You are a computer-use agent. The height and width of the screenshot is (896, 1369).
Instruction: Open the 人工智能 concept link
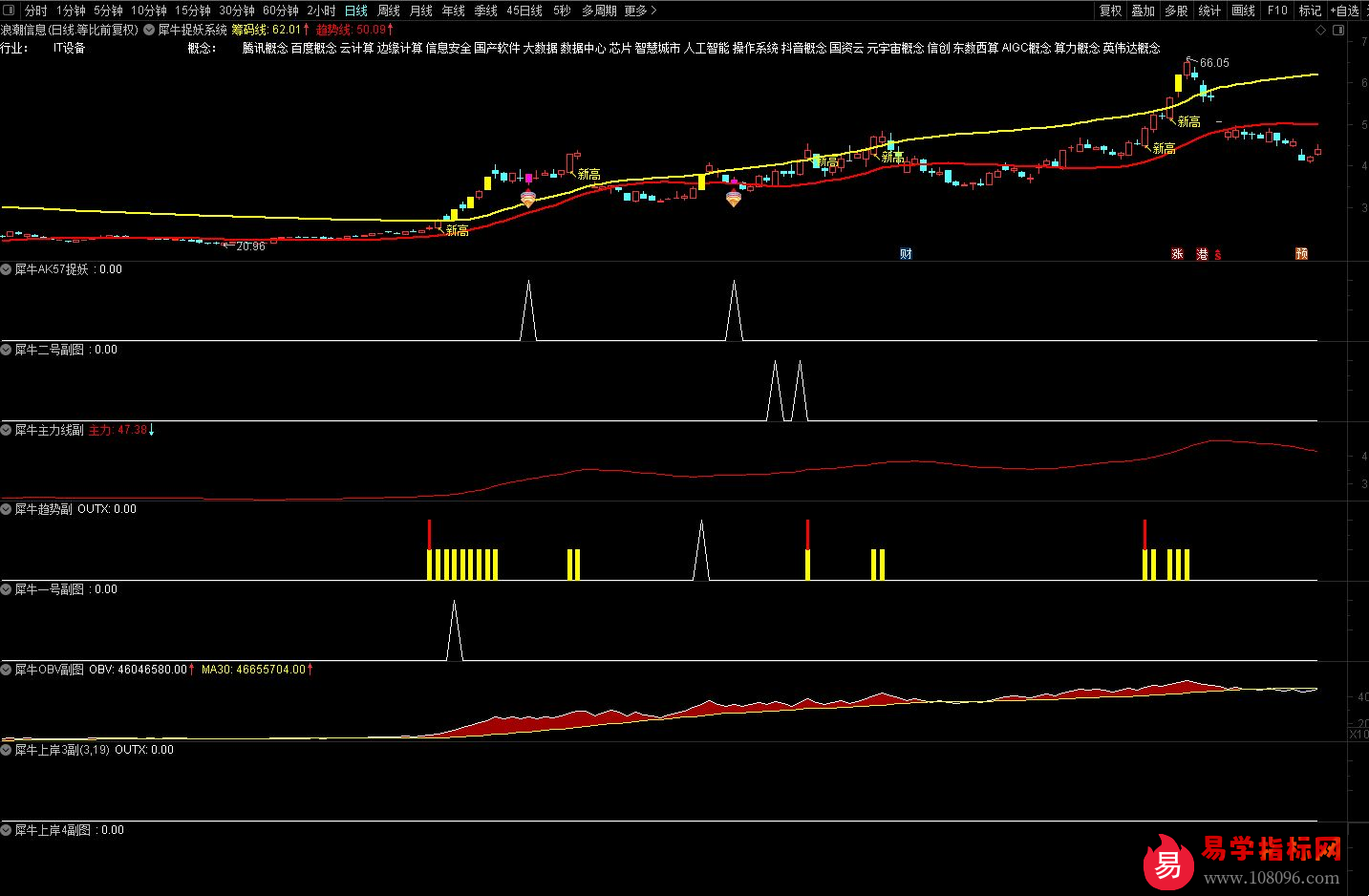[x=707, y=48]
